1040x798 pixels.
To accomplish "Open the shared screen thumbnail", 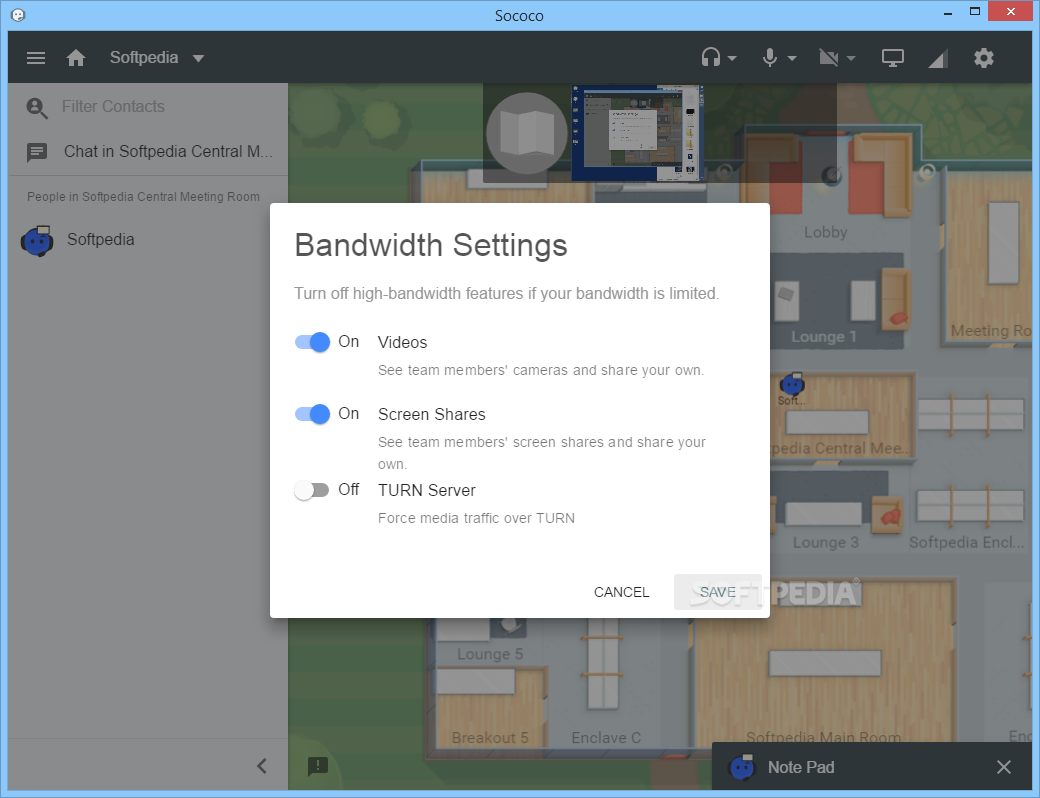I will [638, 133].
